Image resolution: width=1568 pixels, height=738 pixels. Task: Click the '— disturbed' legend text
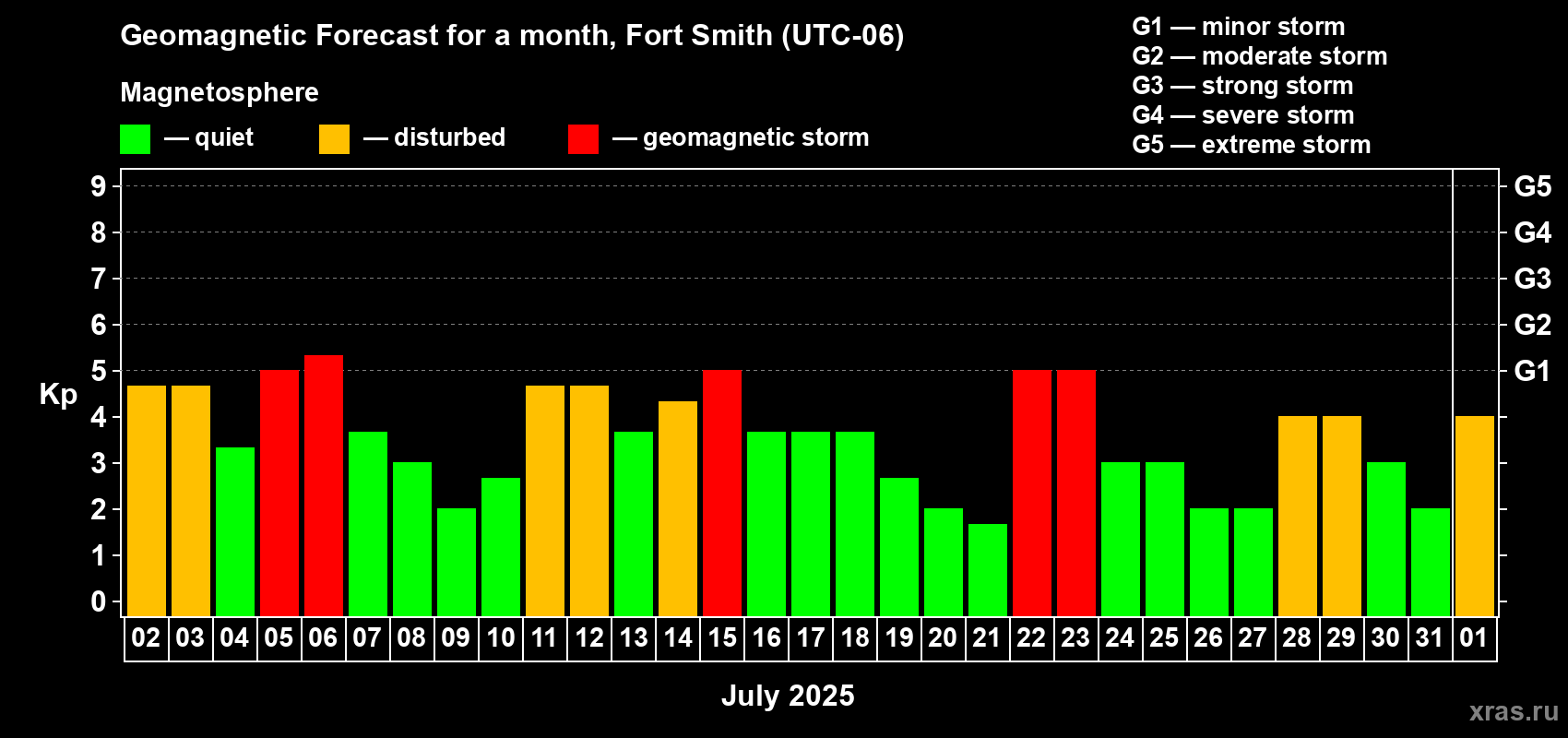coord(434,137)
